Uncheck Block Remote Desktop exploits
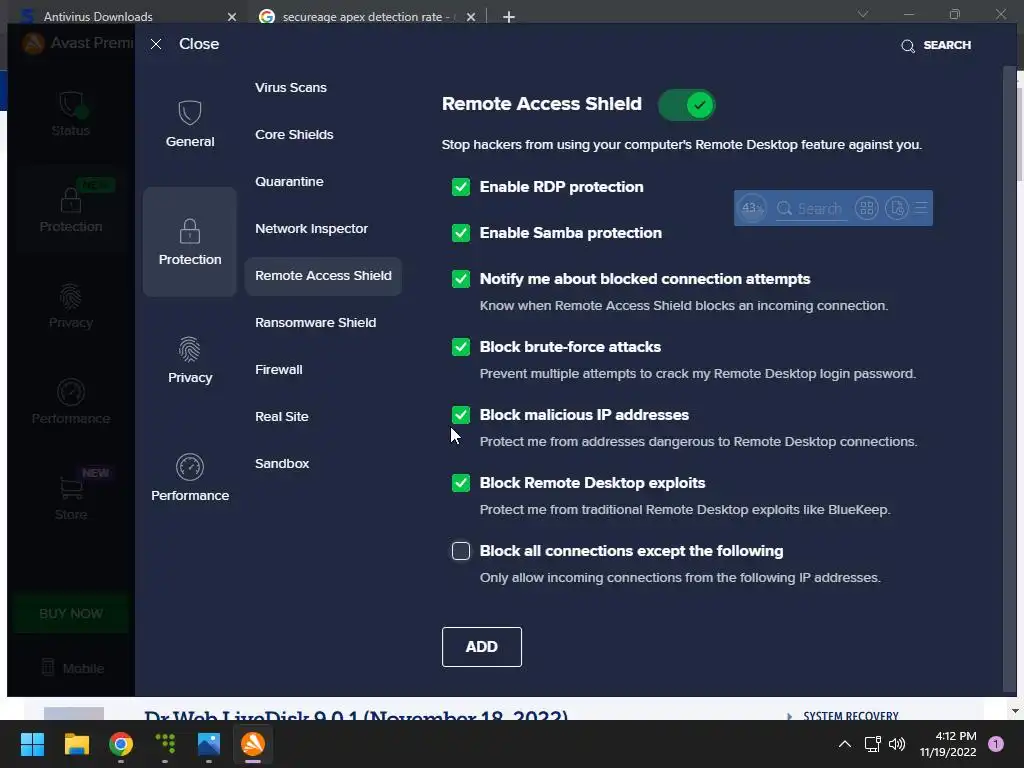Viewport: 1024px width, 768px height. point(461,483)
